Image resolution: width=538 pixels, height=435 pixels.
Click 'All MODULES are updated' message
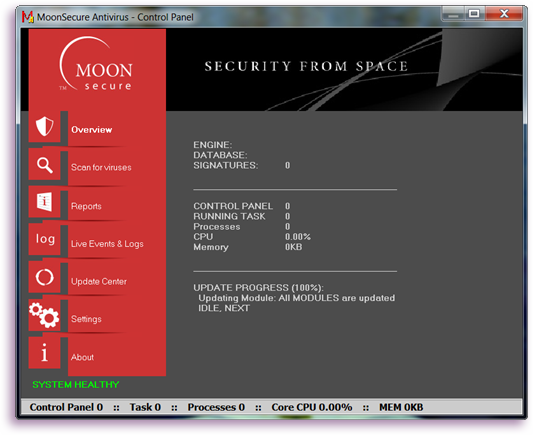click(337, 298)
